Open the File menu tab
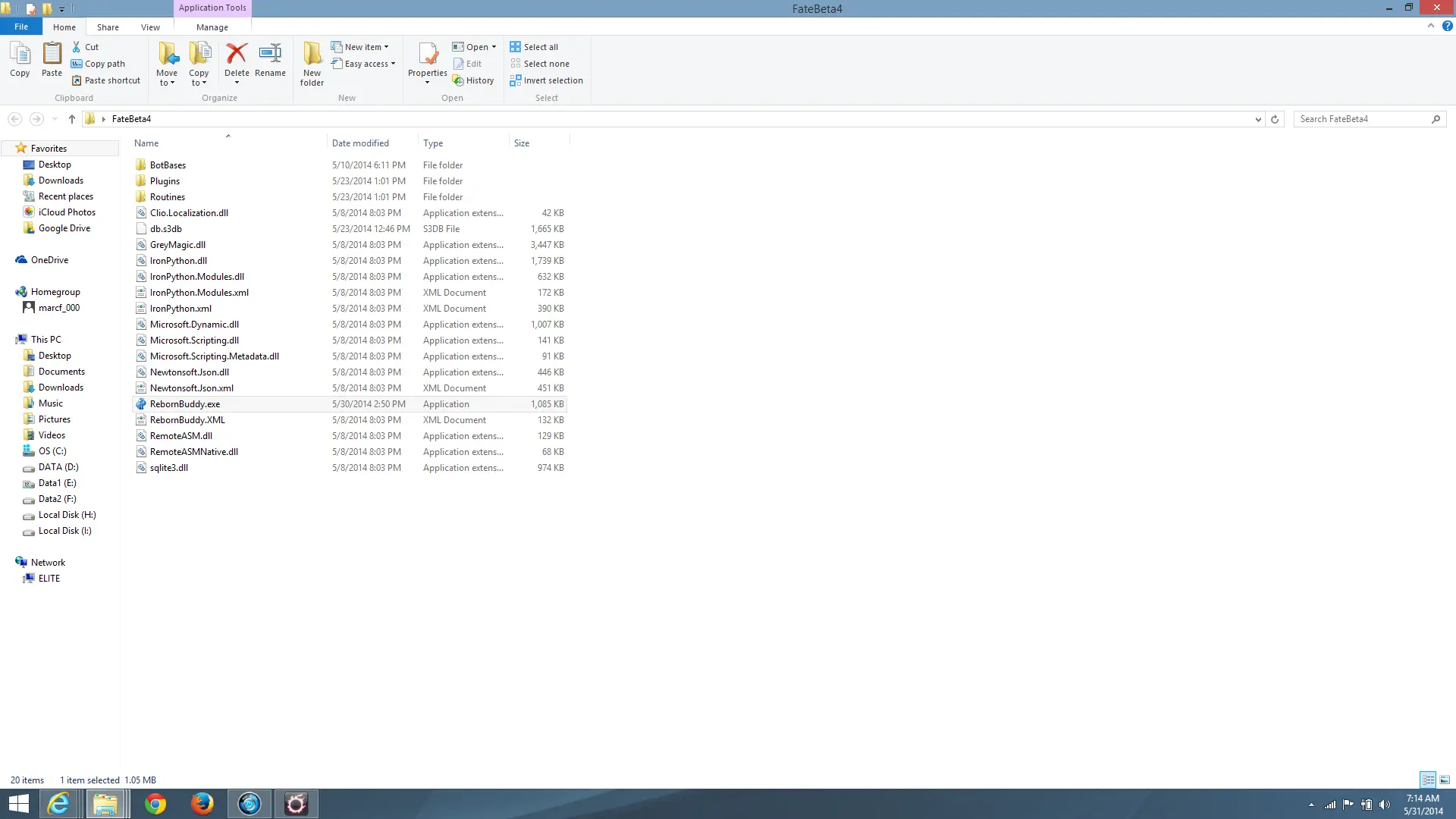The height and width of the screenshot is (819, 1456). pyautogui.click(x=21, y=27)
